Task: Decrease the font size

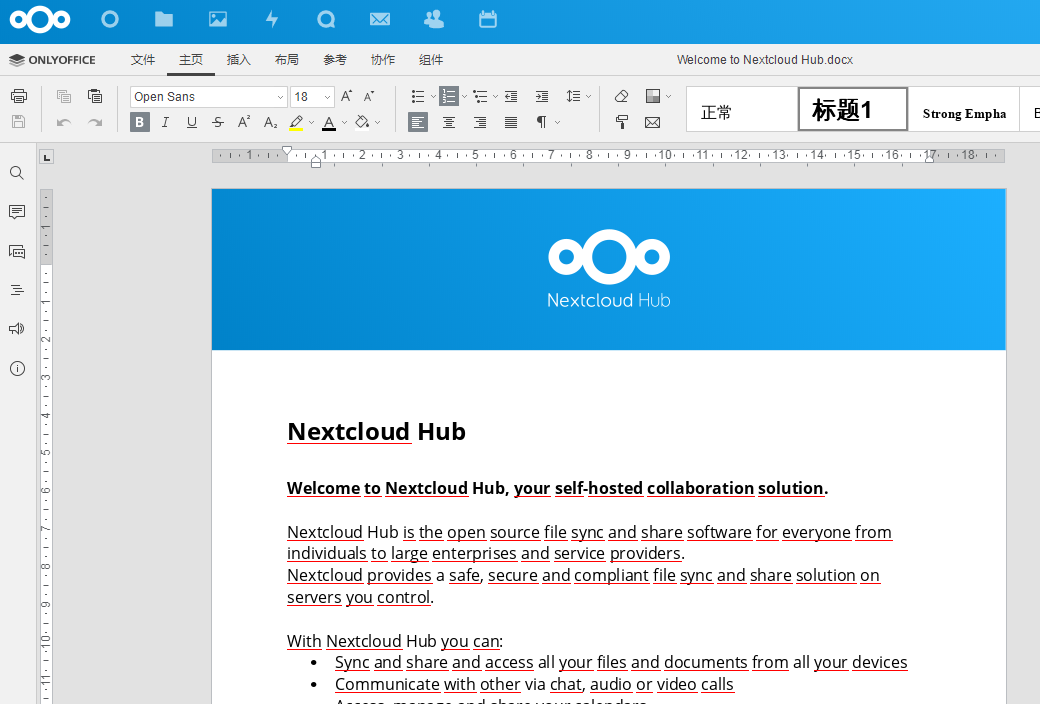Action: (369, 96)
